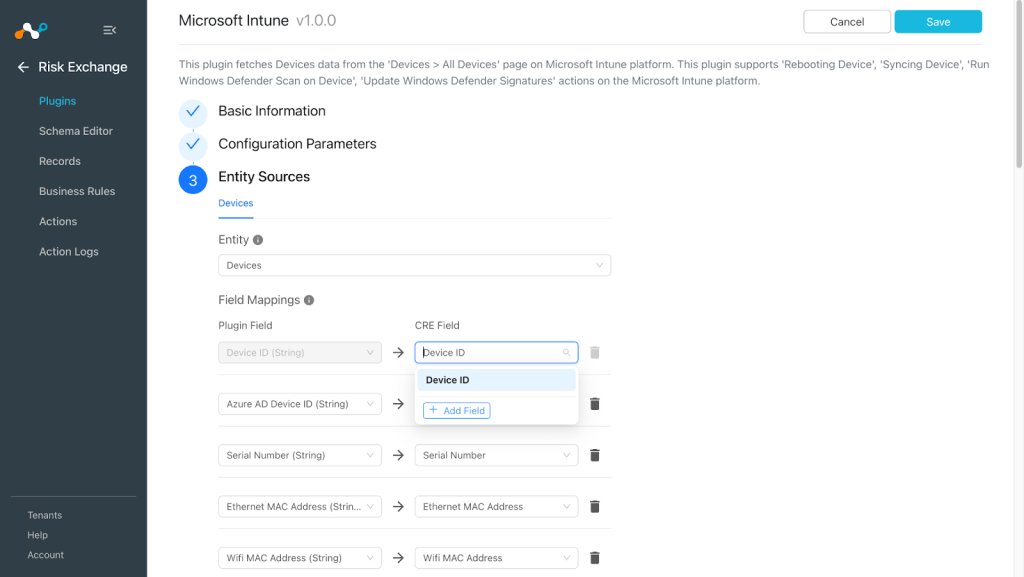This screenshot has height=577, width=1024.
Task: Click the Plugin Field column header
Action: click(x=245, y=326)
